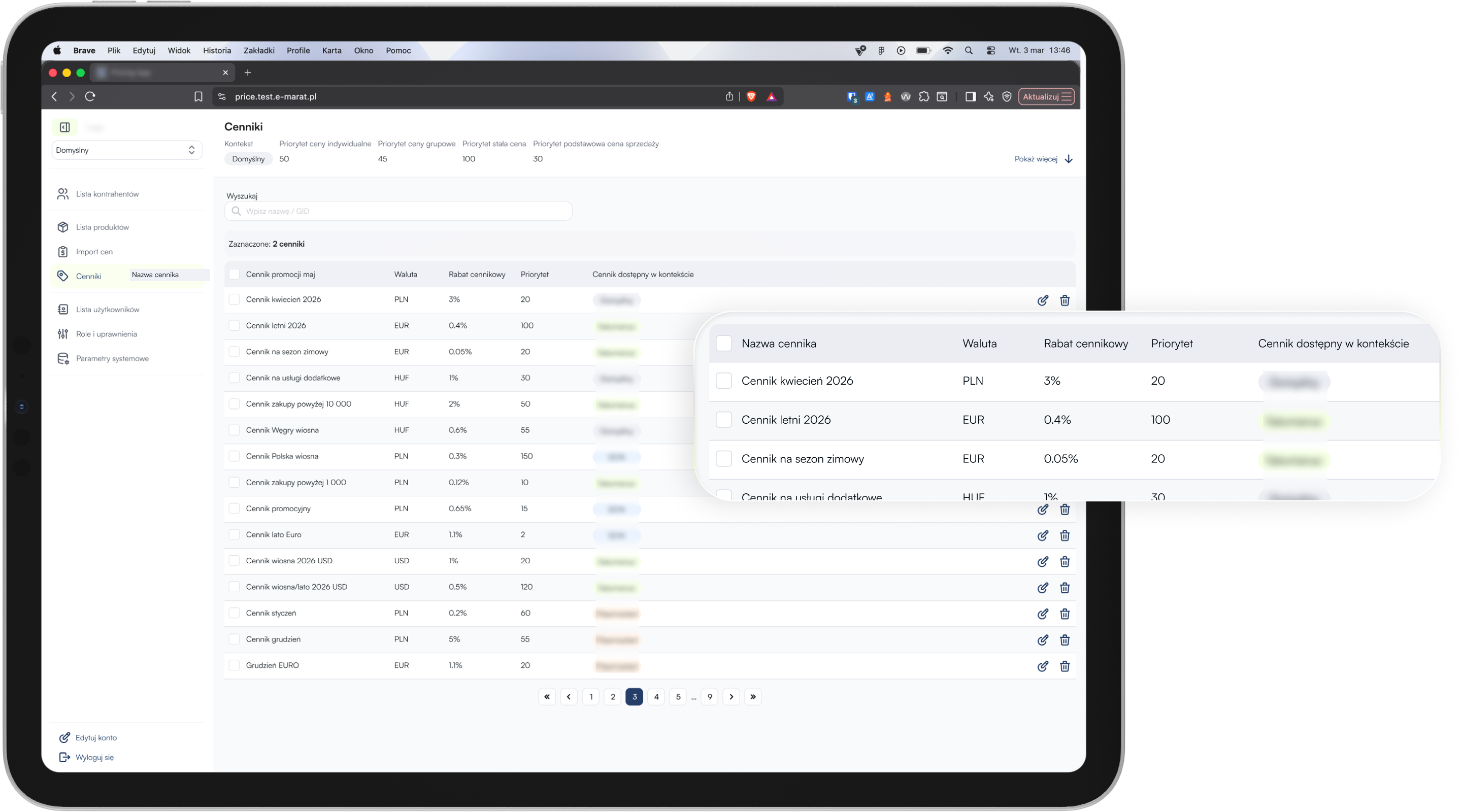Open the browser extensions puzzle icon

click(924, 97)
